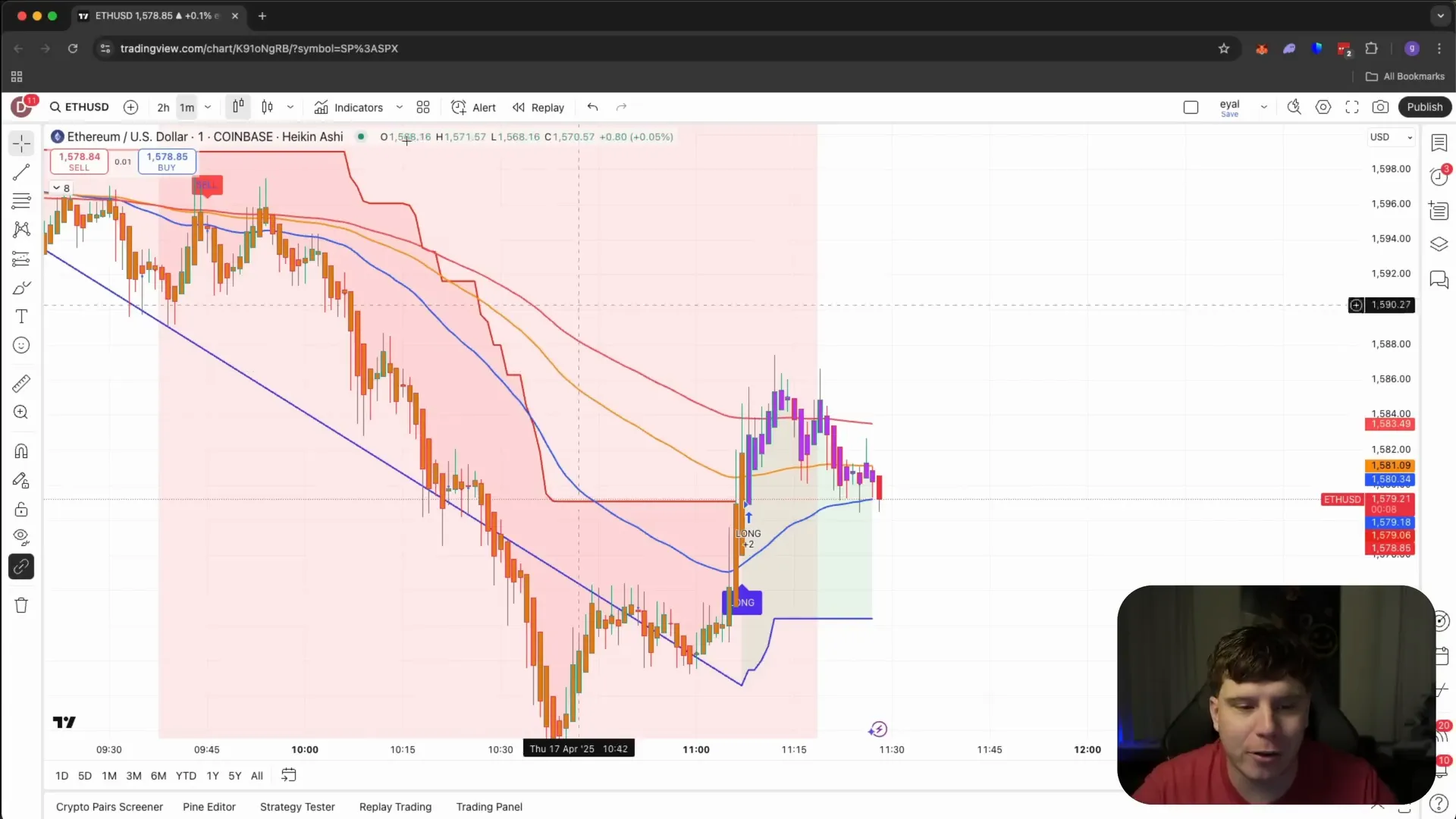
Task: Open the Crypto Pairs Screener tab
Action: click(109, 807)
